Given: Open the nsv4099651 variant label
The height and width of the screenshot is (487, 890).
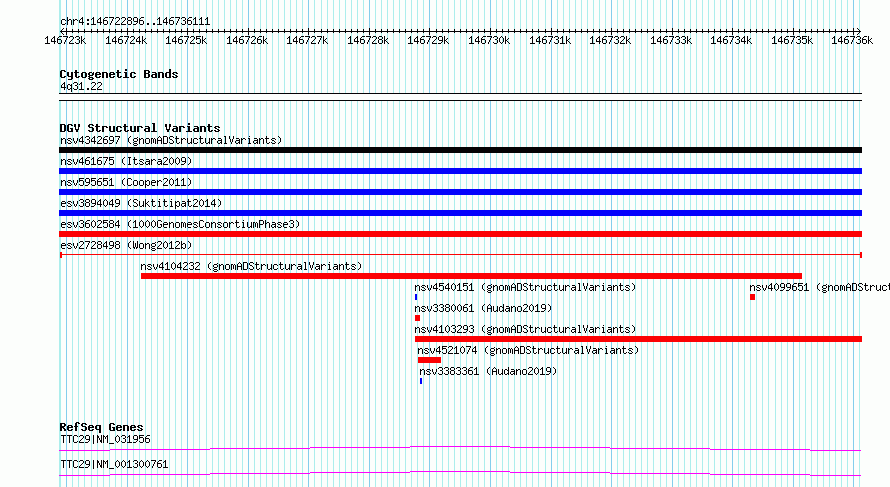Looking at the screenshot, I should point(820,287).
